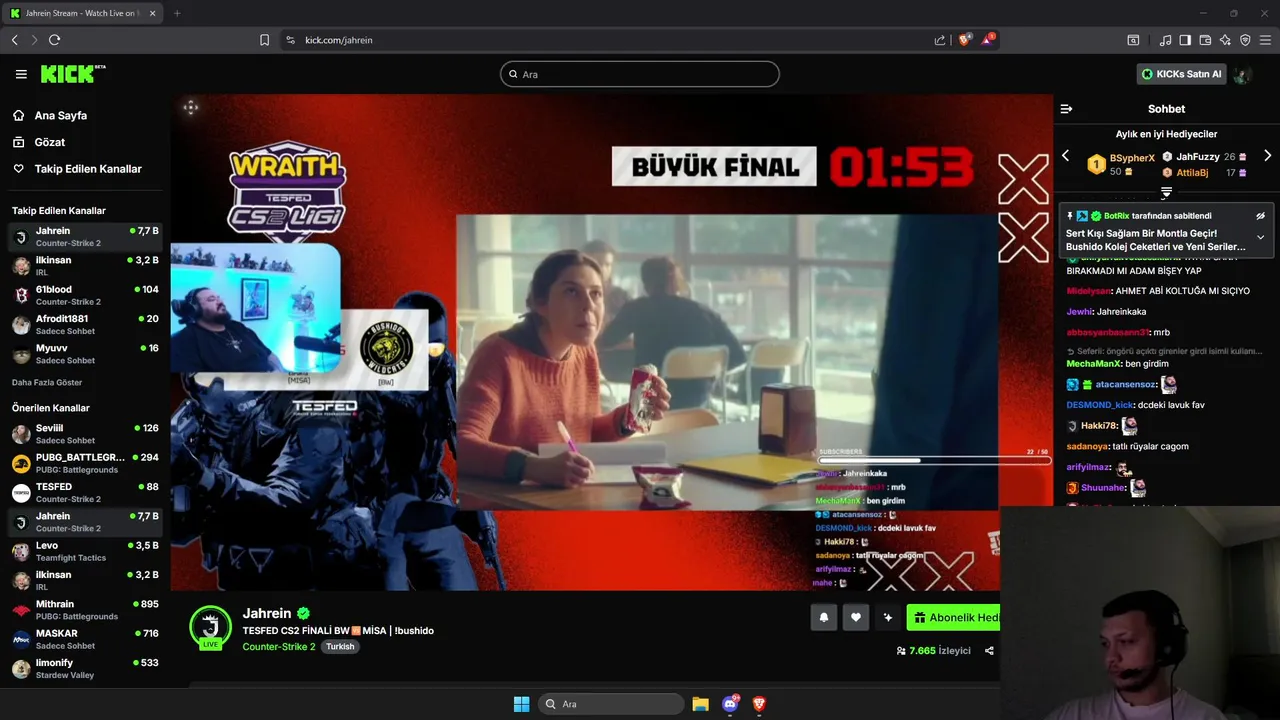Open MASKAR recommended channel

point(85,640)
